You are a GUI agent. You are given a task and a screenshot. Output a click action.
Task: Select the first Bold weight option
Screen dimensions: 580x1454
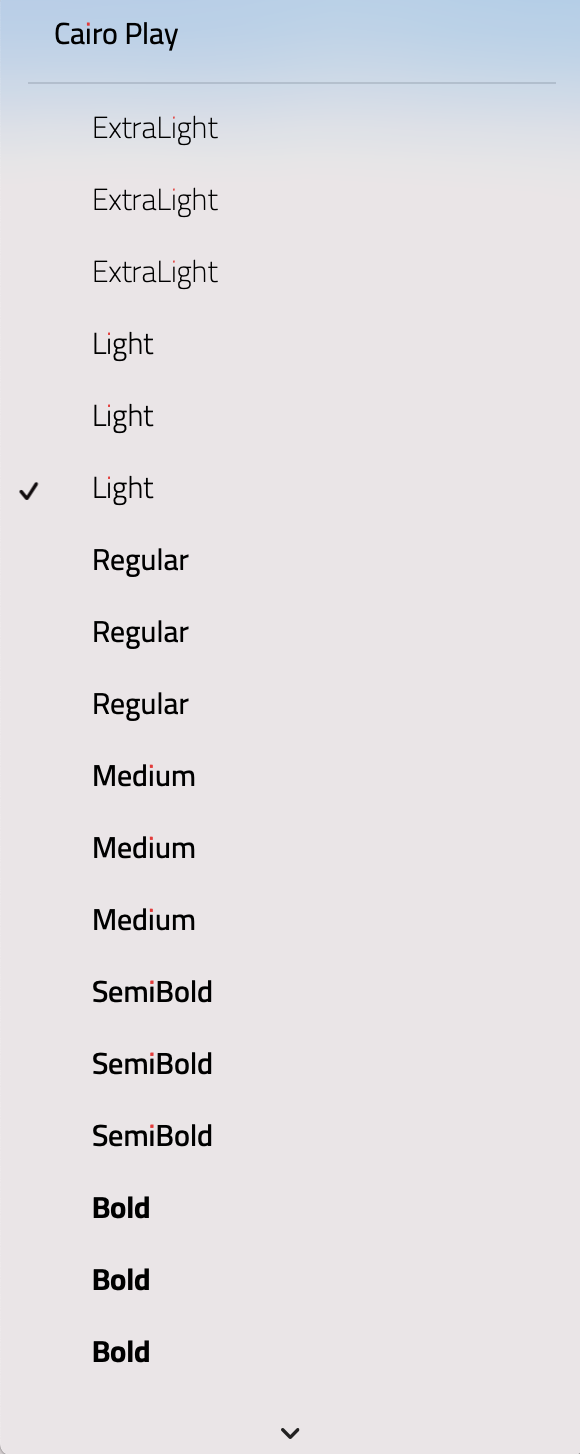(121, 1207)
